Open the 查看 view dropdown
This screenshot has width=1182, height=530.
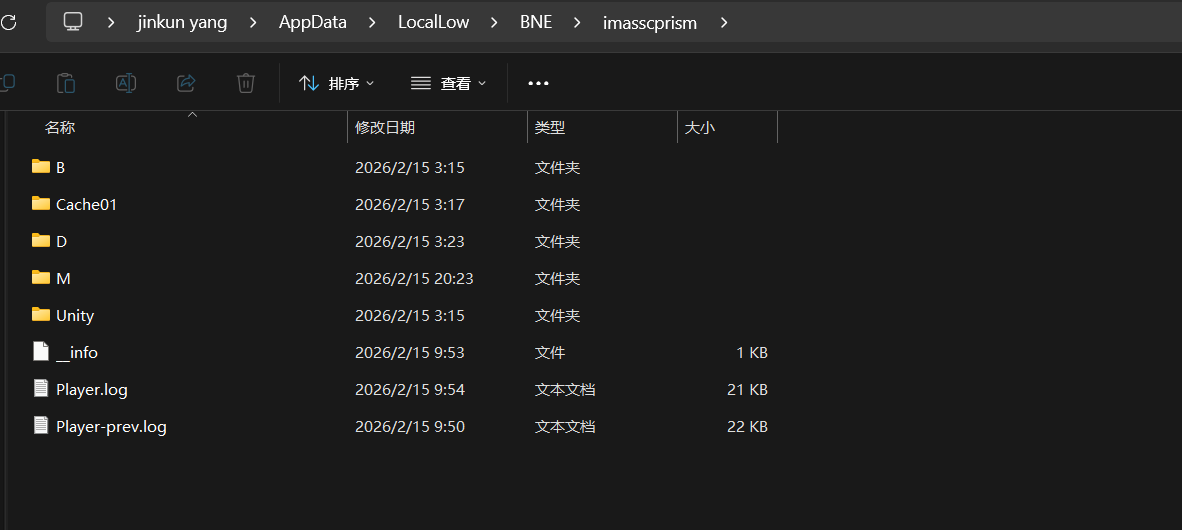pos(449,84)
